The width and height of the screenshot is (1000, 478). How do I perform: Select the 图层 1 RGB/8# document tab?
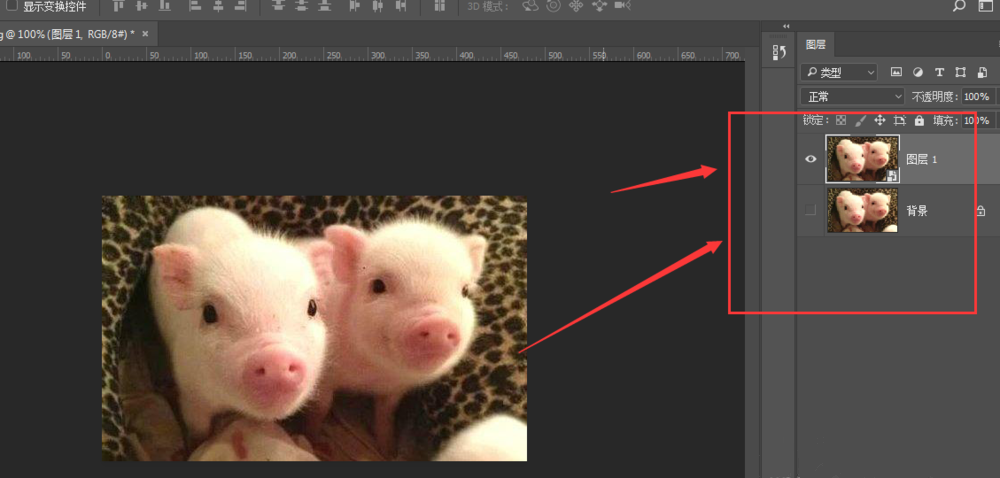[x=68, y=34]
